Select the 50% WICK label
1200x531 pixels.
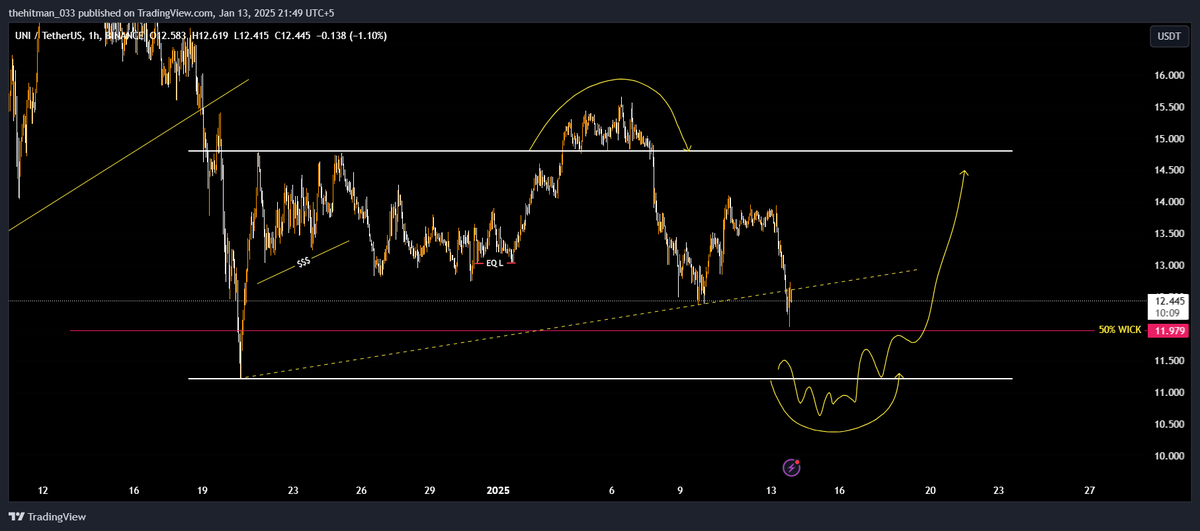coord(1118,330)
